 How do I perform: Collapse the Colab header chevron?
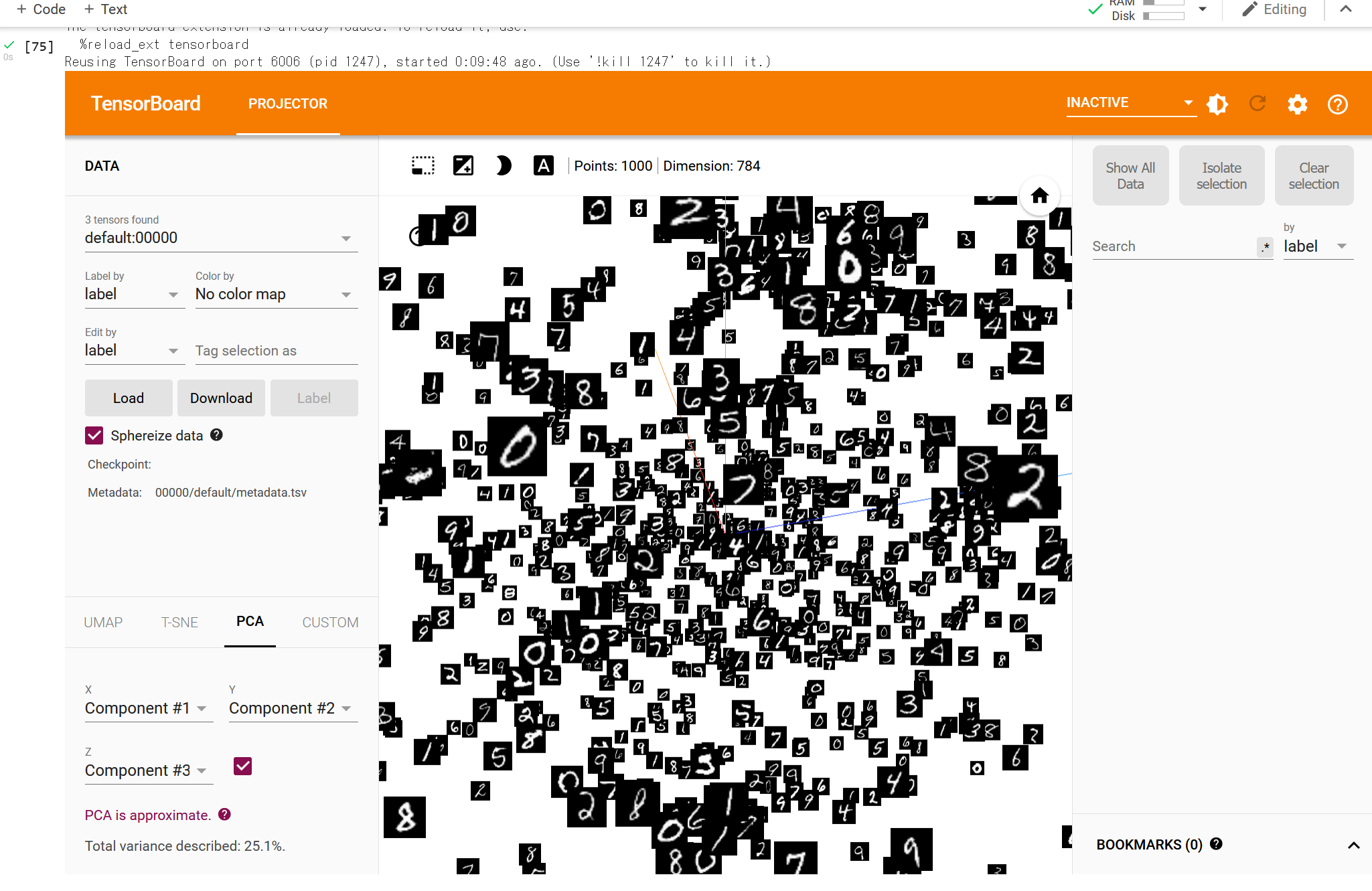(x=1345, y=9)
